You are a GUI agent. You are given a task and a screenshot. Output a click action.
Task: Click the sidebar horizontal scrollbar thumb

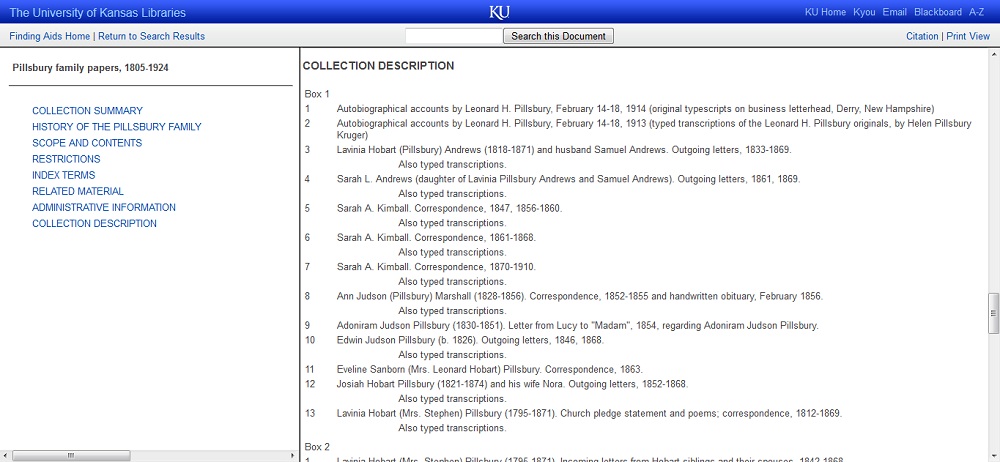[x=71, y=456]
